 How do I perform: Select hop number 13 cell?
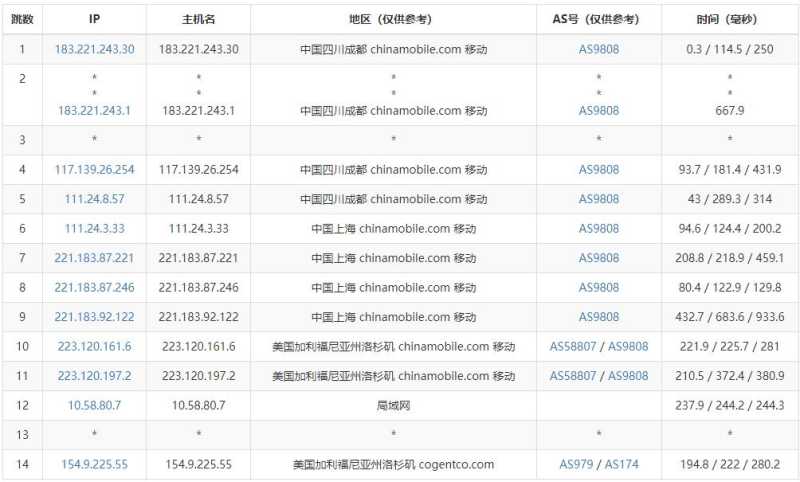click(22, 435)
